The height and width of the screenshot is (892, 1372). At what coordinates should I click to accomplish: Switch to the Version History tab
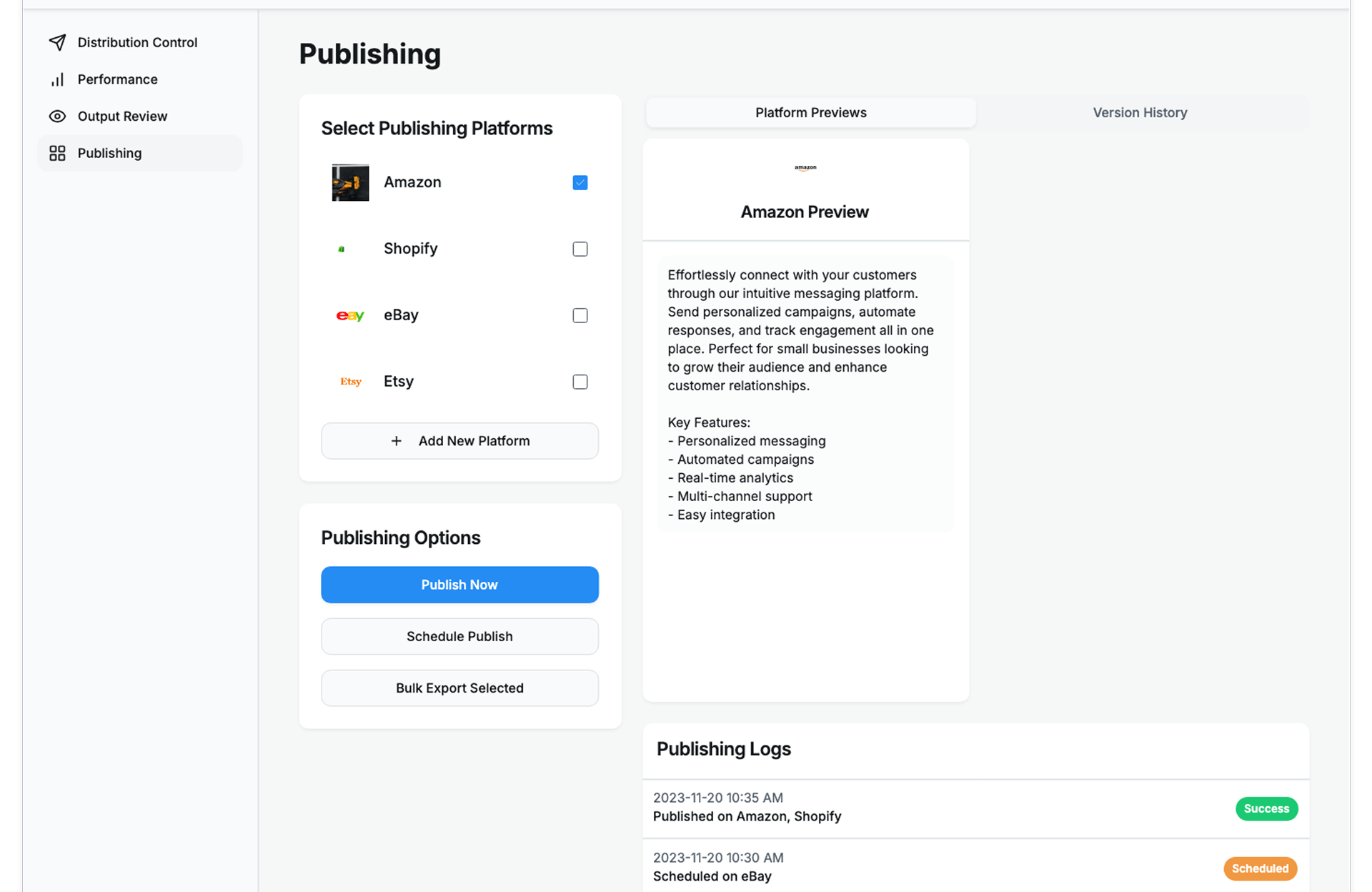(x=1139, y=113)
